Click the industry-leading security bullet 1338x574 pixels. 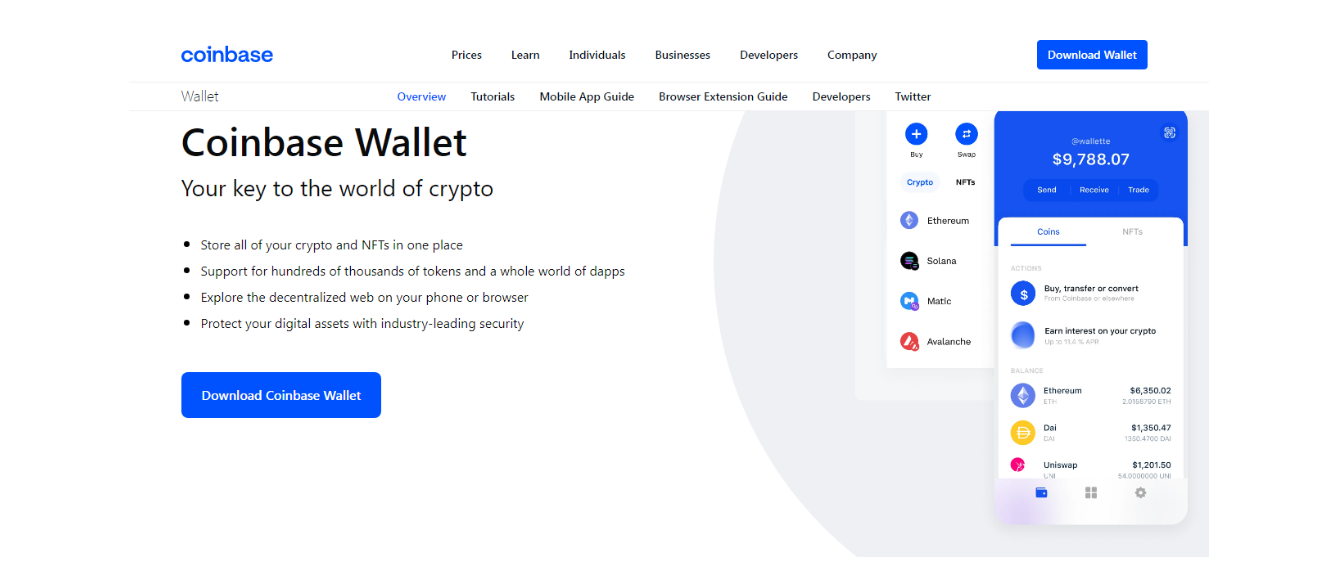362,324
